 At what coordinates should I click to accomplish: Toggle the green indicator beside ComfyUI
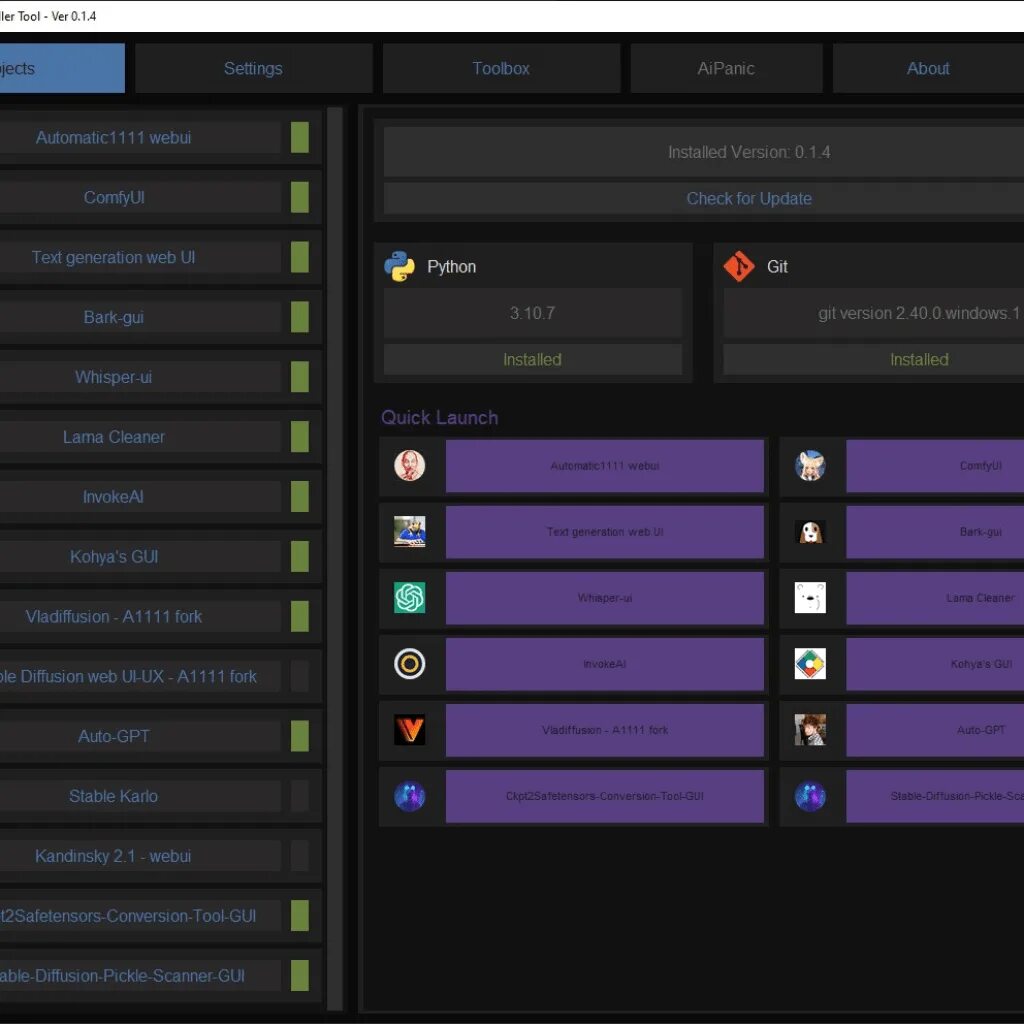pos(300,197)
